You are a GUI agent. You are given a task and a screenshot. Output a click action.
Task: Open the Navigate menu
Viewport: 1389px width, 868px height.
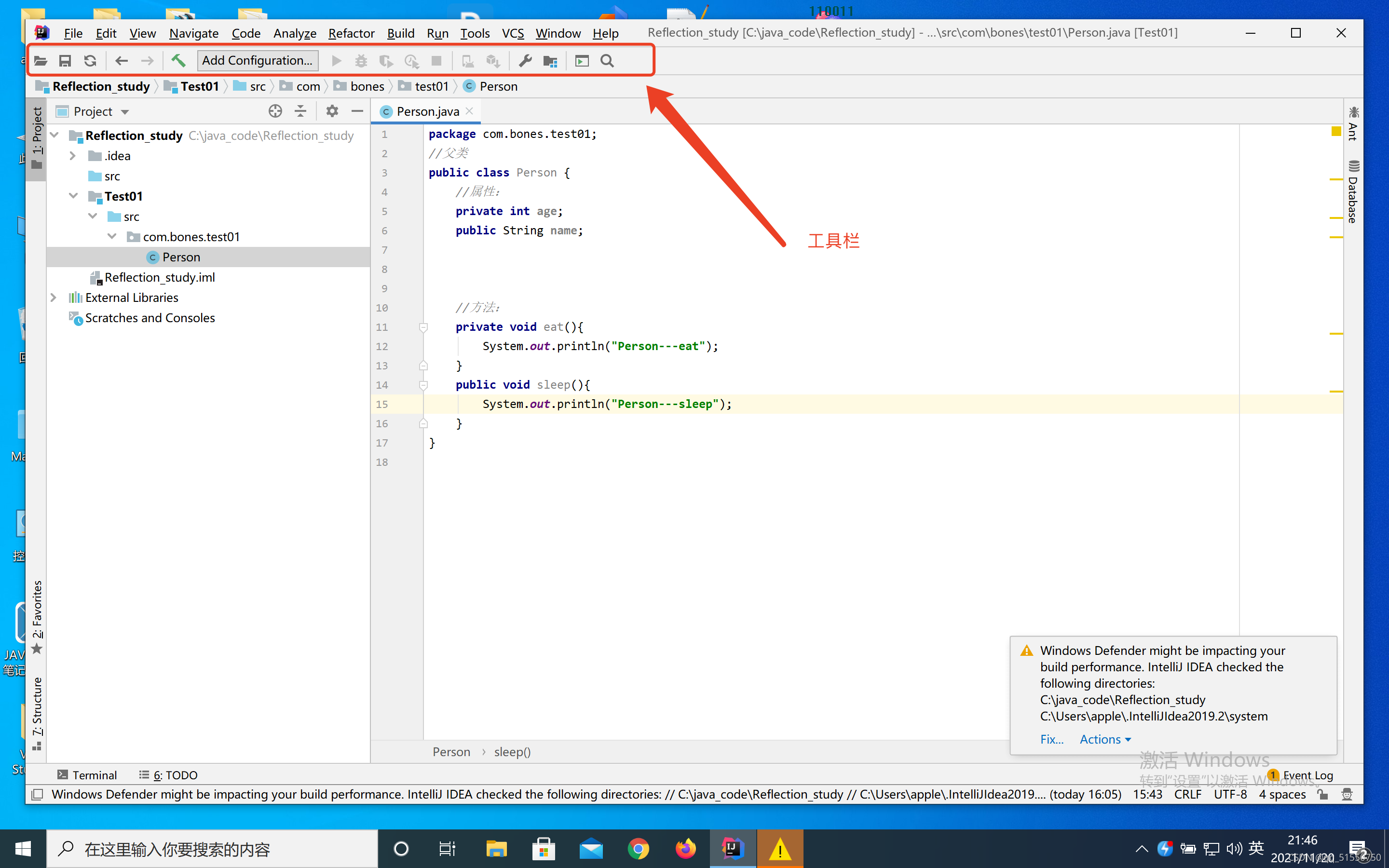coord(194,32)
